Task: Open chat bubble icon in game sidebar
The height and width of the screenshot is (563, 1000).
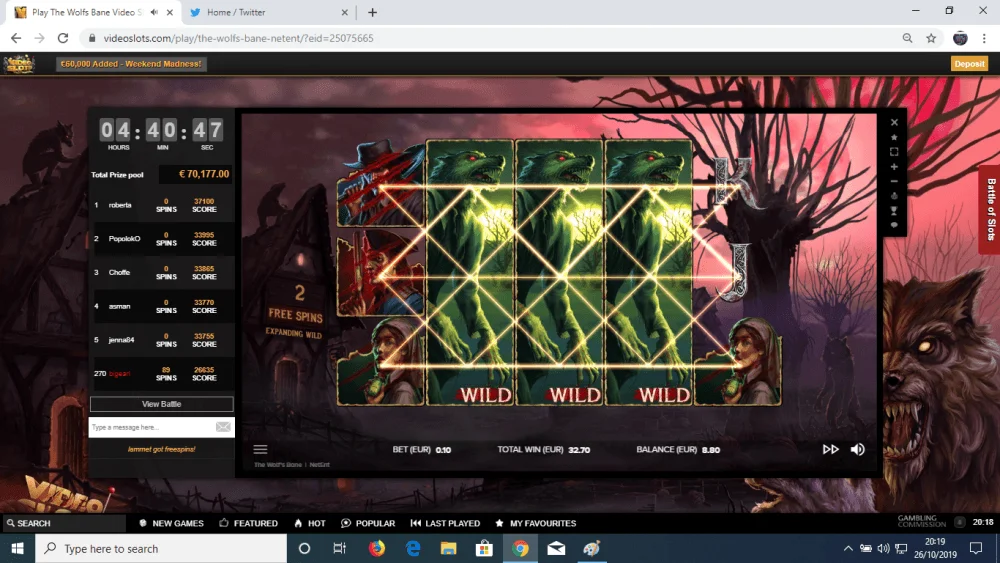Action: (894, 225)
